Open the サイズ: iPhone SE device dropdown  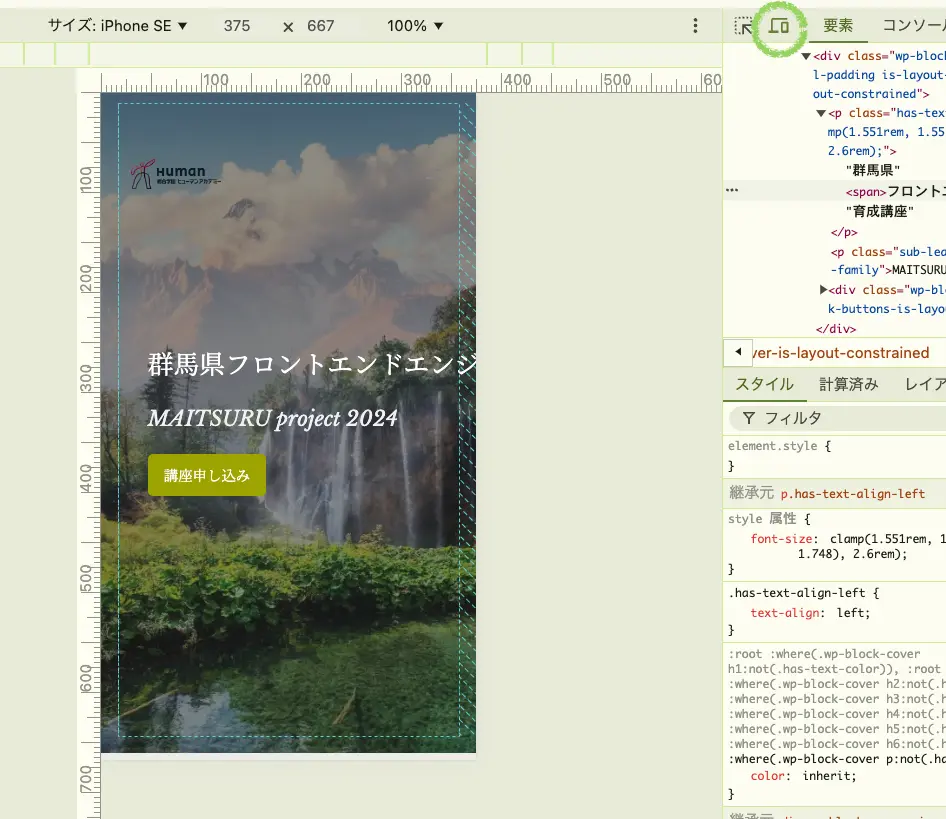click(118, 26)
